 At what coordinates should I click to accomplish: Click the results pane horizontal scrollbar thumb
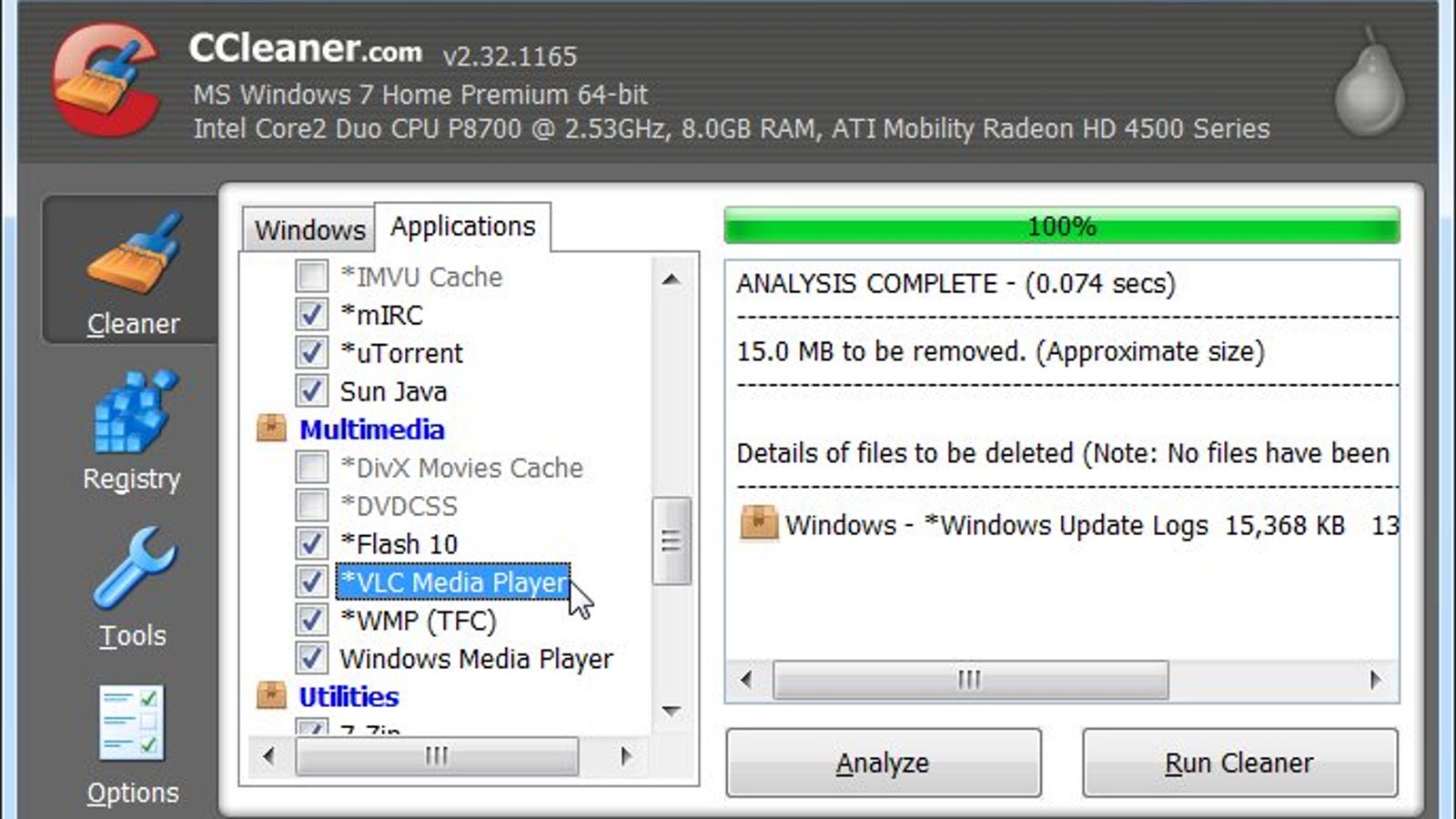click(x=970, y=680)
